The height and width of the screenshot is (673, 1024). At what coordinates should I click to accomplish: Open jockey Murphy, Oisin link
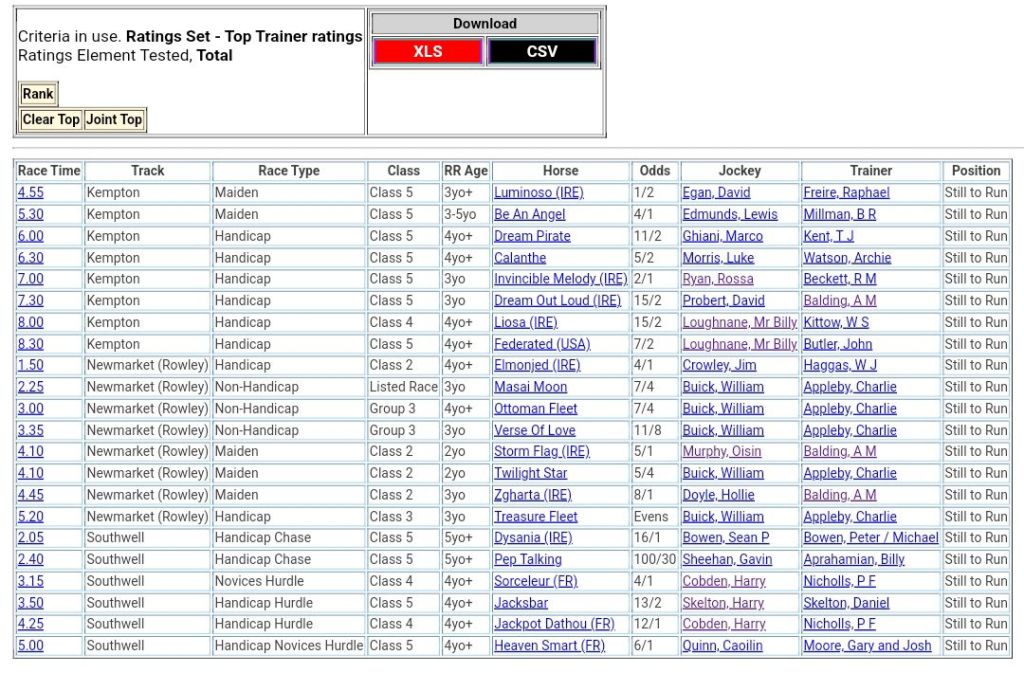721,451
